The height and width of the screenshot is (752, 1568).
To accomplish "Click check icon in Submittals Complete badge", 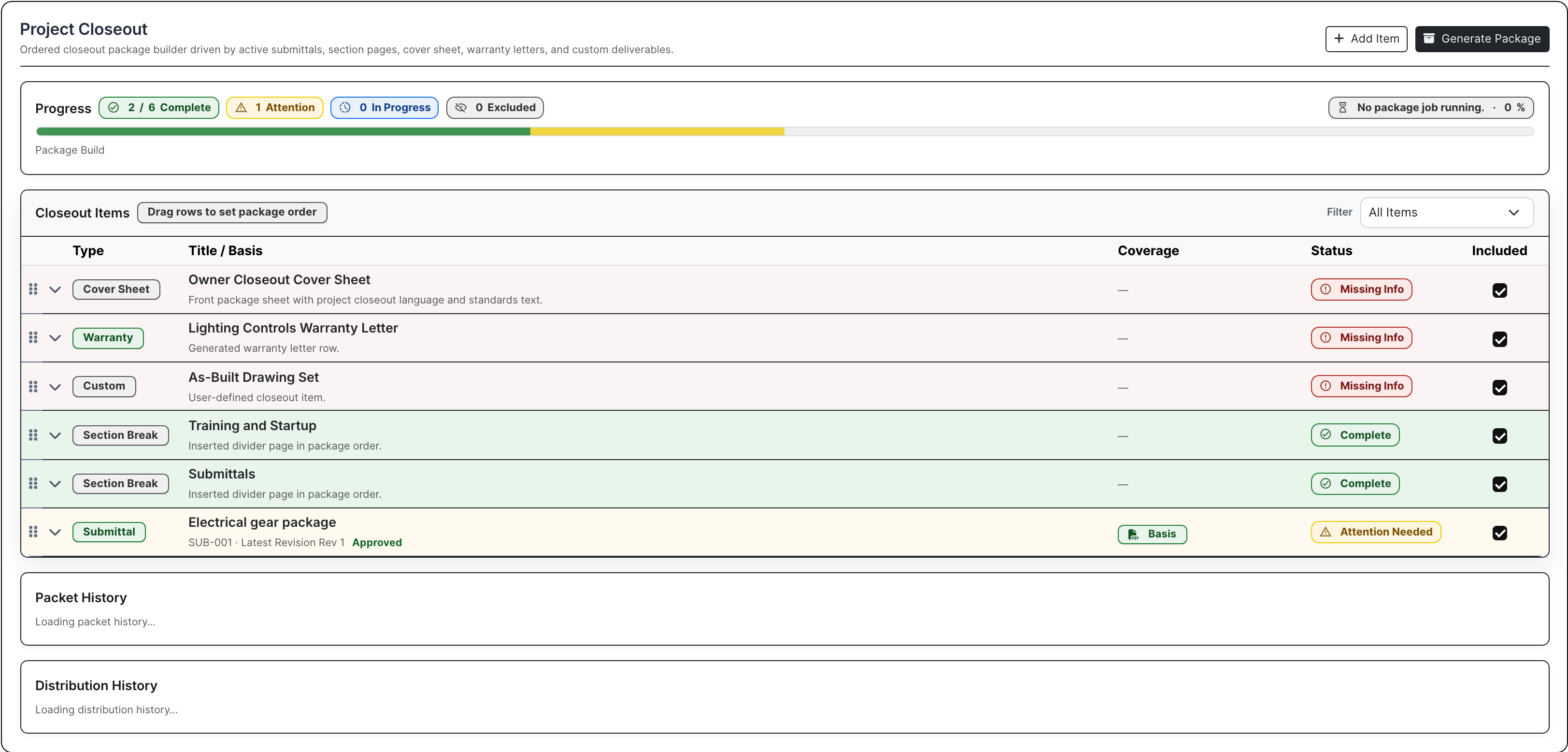I will point(1326,483).
